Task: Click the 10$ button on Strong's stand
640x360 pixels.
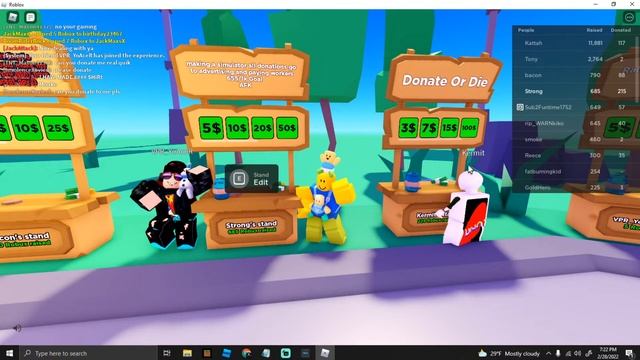Action: [237, 128]
